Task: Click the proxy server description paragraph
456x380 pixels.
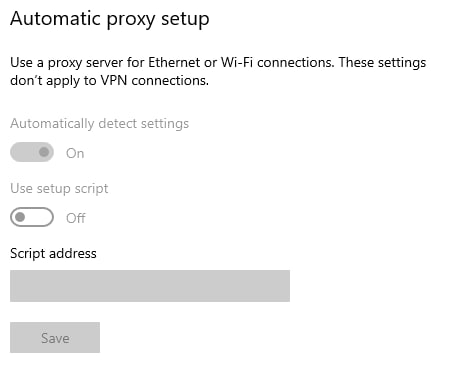Action: click(x=218, y=71)
